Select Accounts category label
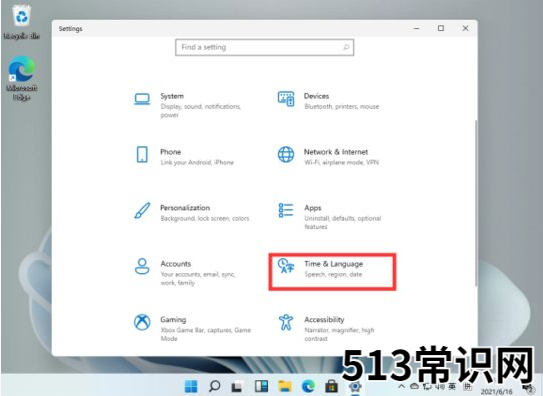Screen dimensions: 543x396 [176, 264]
